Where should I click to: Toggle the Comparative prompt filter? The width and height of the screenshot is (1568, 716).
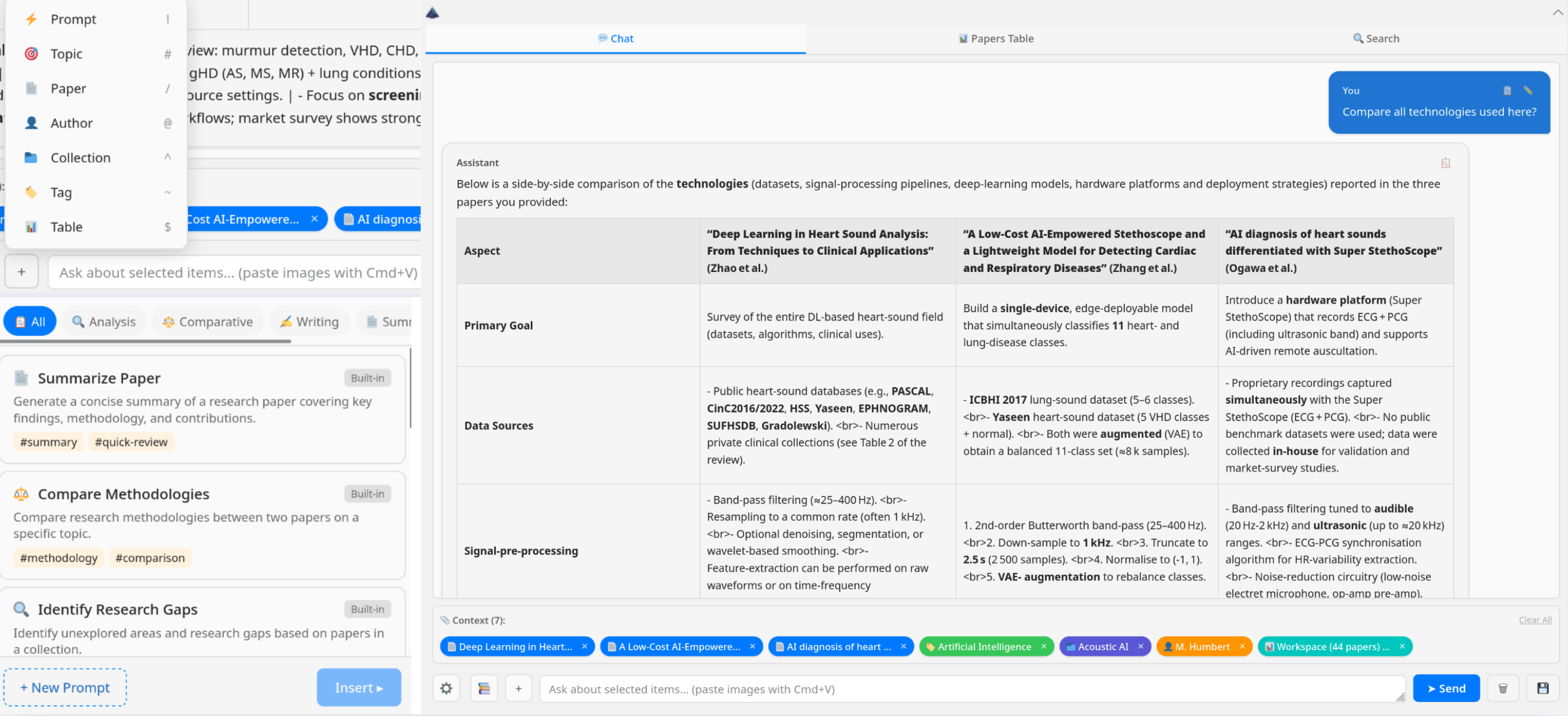click(208, 322)
